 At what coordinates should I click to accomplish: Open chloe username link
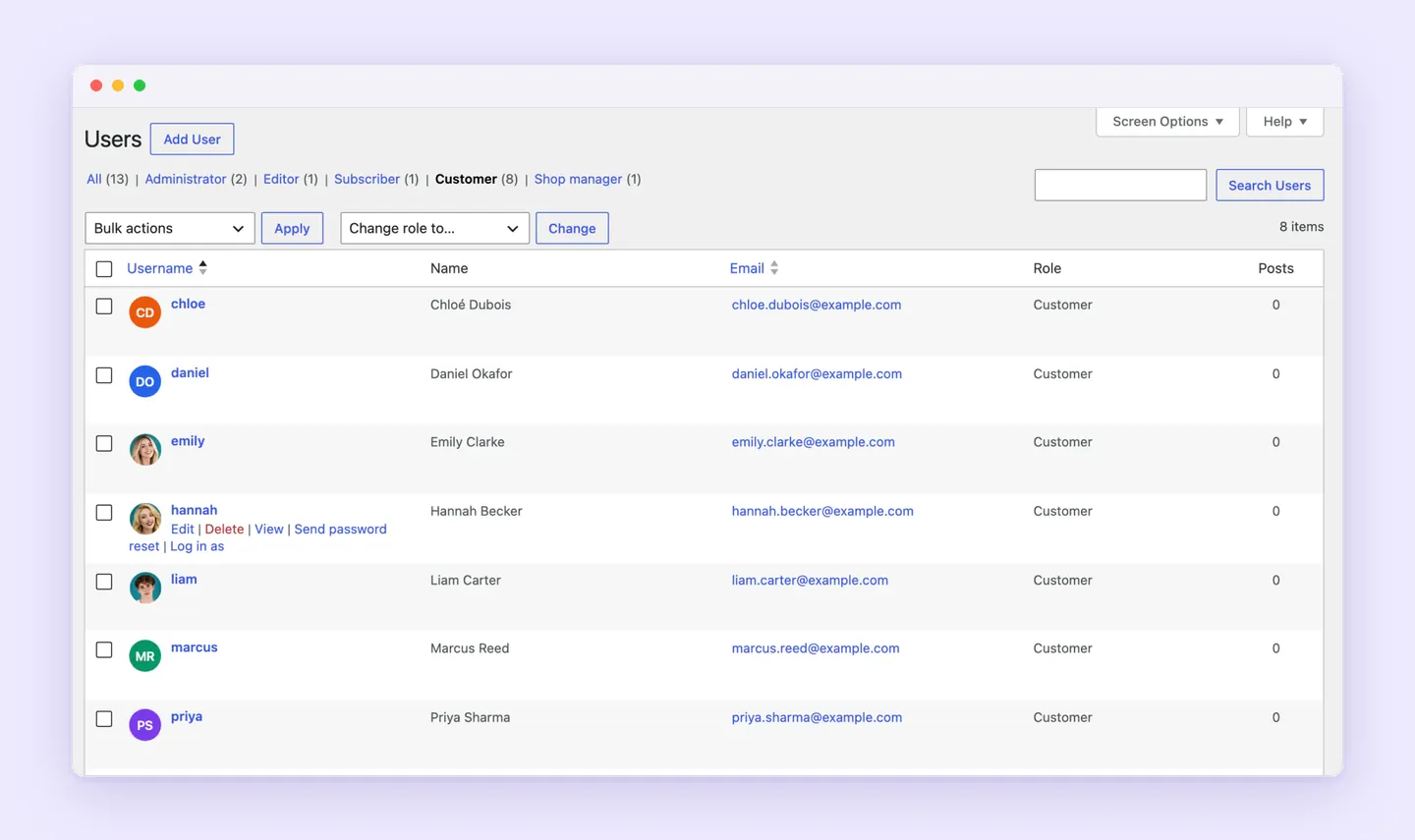pyautogui.click(x=188, y=304)
